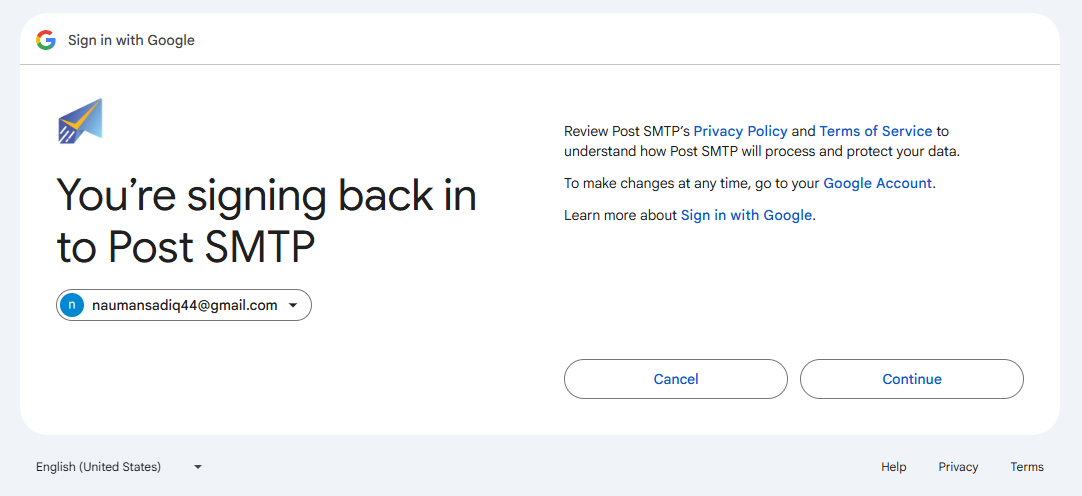The height and width of the screenshot is (496, 1082).
Task: Open Post SMTP's Terms of Service link
Action: (x=875, y=131)
